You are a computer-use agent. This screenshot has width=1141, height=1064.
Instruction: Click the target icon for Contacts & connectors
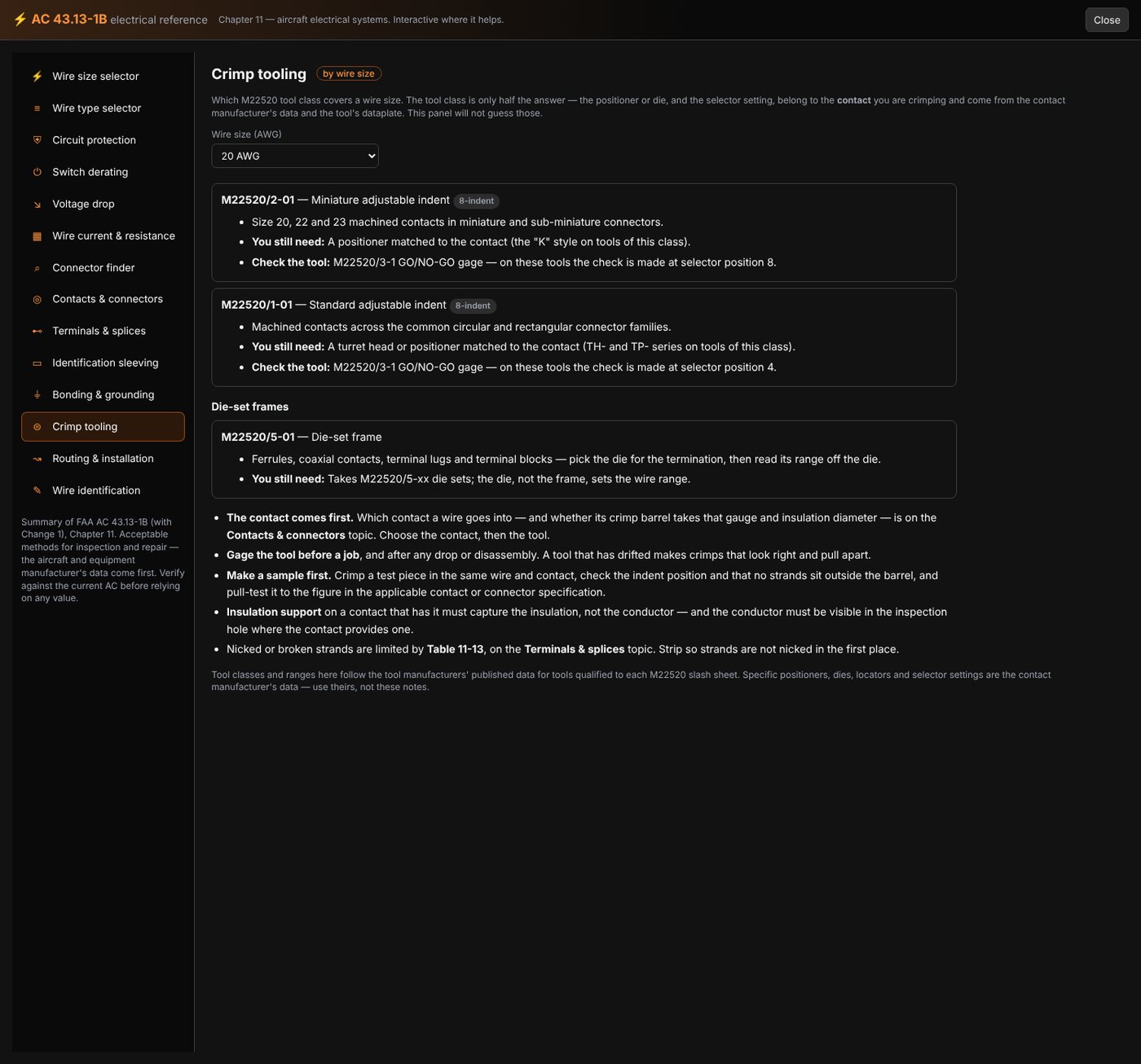coord(37,300)
